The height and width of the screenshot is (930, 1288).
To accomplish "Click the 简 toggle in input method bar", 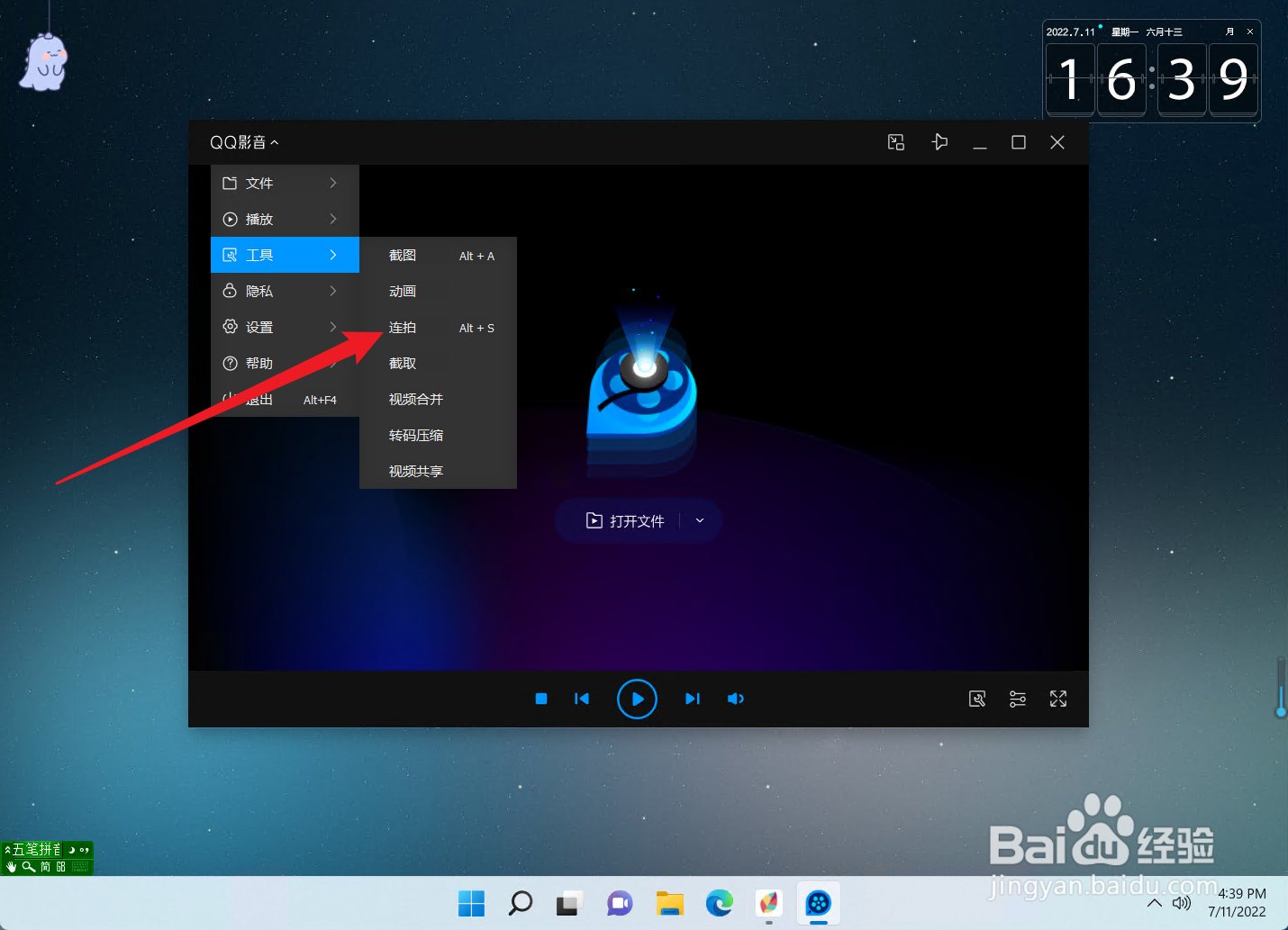I will click(x=45, y=867).
